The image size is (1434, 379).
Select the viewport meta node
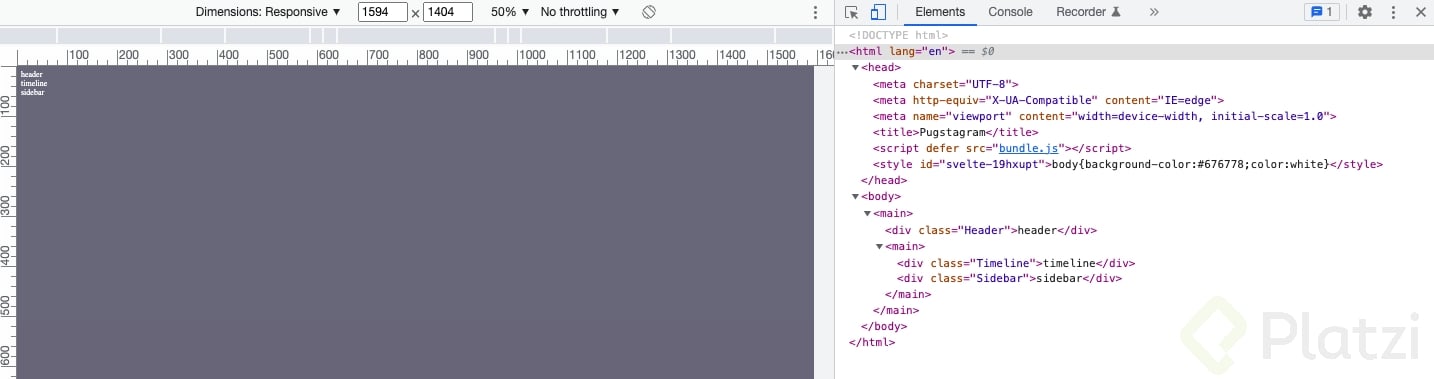pyautogui.click(x=1104, y=116)
